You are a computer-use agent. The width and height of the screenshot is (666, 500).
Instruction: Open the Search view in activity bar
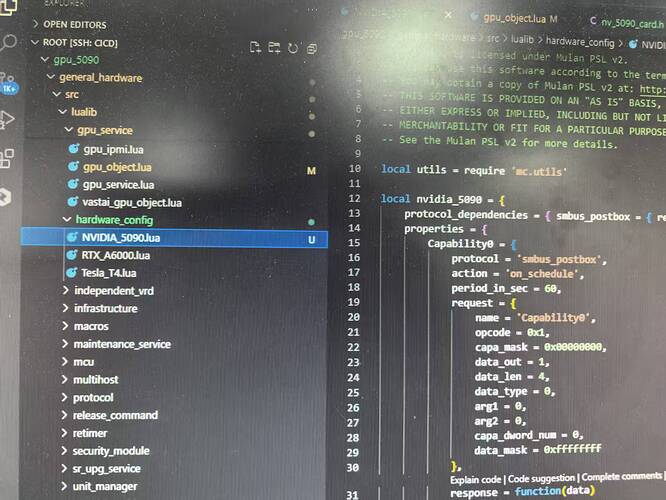click(x=10, y=42)
